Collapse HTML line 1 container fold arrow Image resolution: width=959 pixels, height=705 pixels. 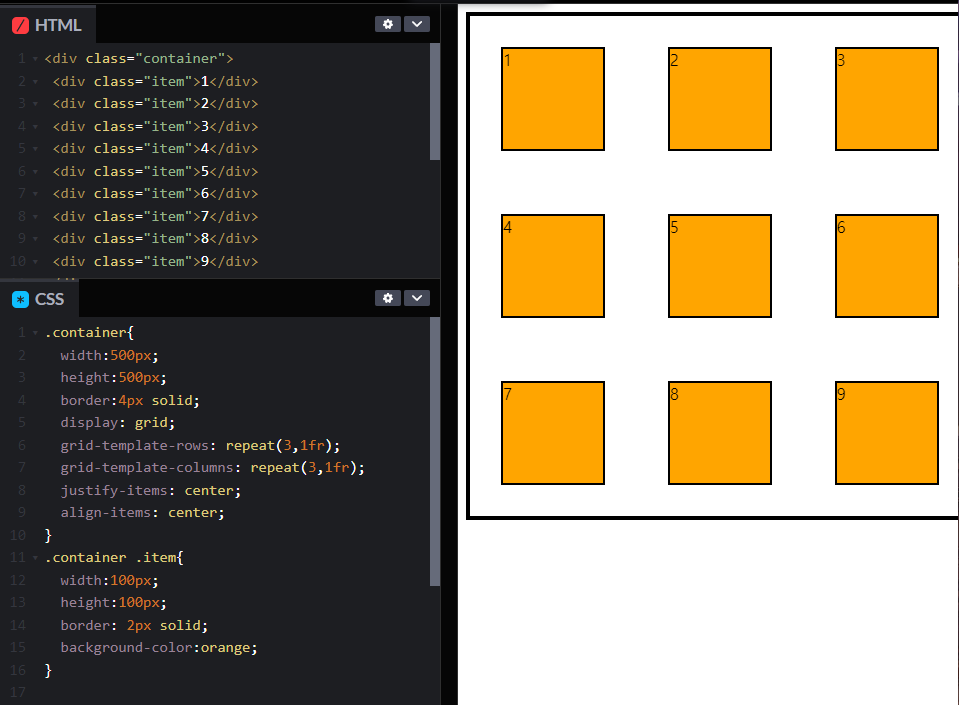click(x=35, y=59)
